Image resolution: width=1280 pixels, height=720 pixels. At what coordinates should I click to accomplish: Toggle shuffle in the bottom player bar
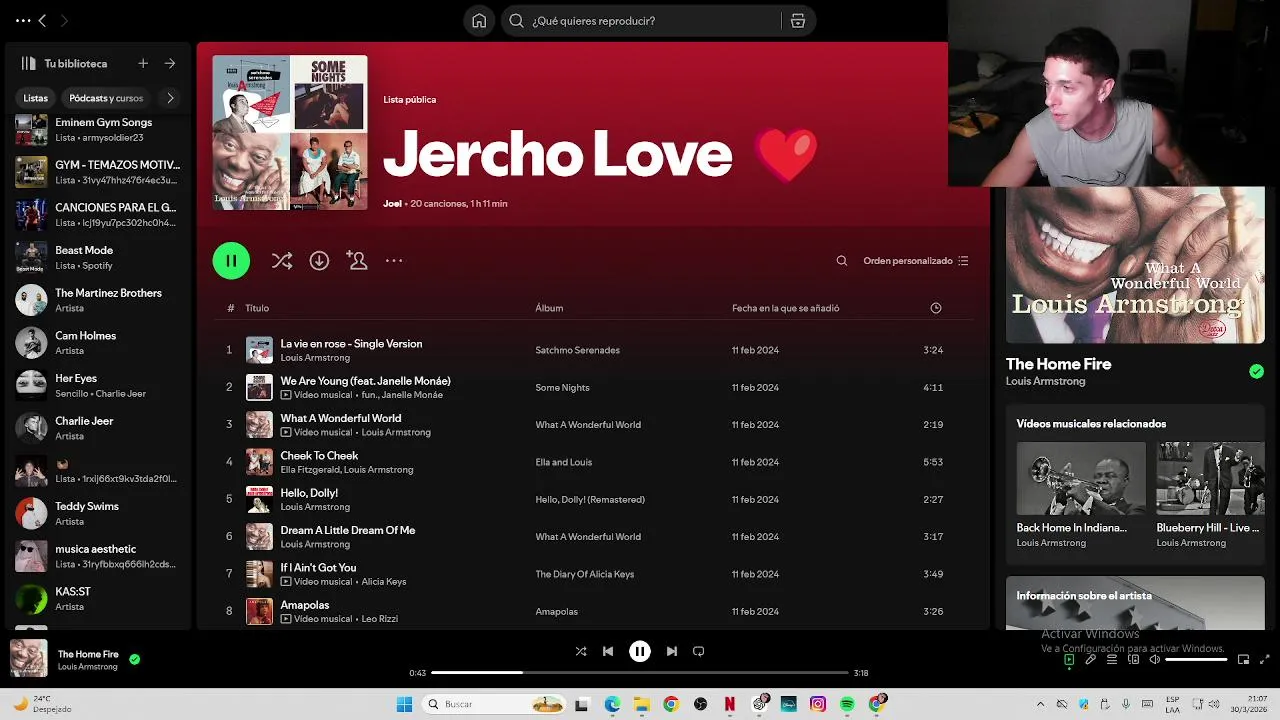click(581, 651)
